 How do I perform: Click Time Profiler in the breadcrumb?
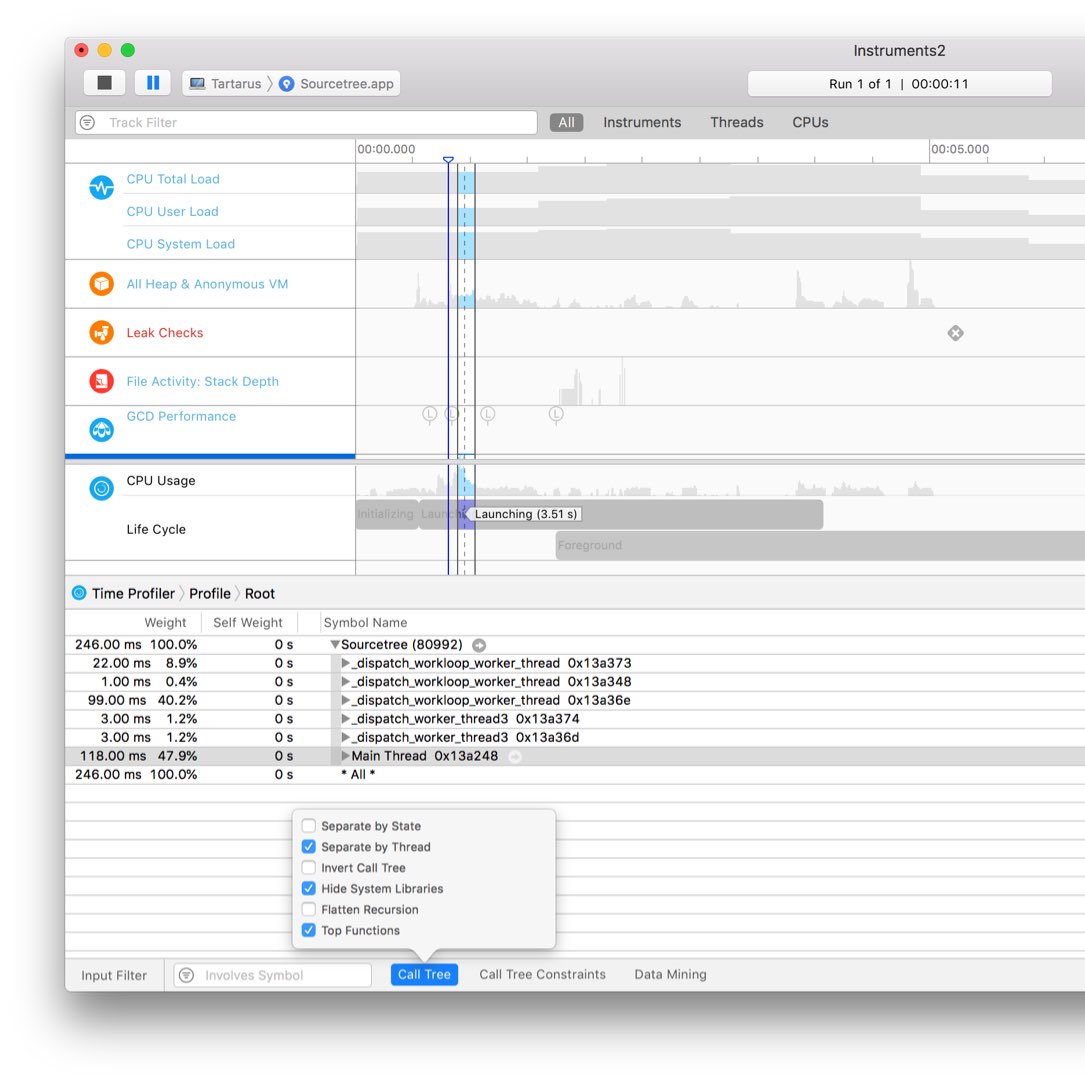click(134, 594)
